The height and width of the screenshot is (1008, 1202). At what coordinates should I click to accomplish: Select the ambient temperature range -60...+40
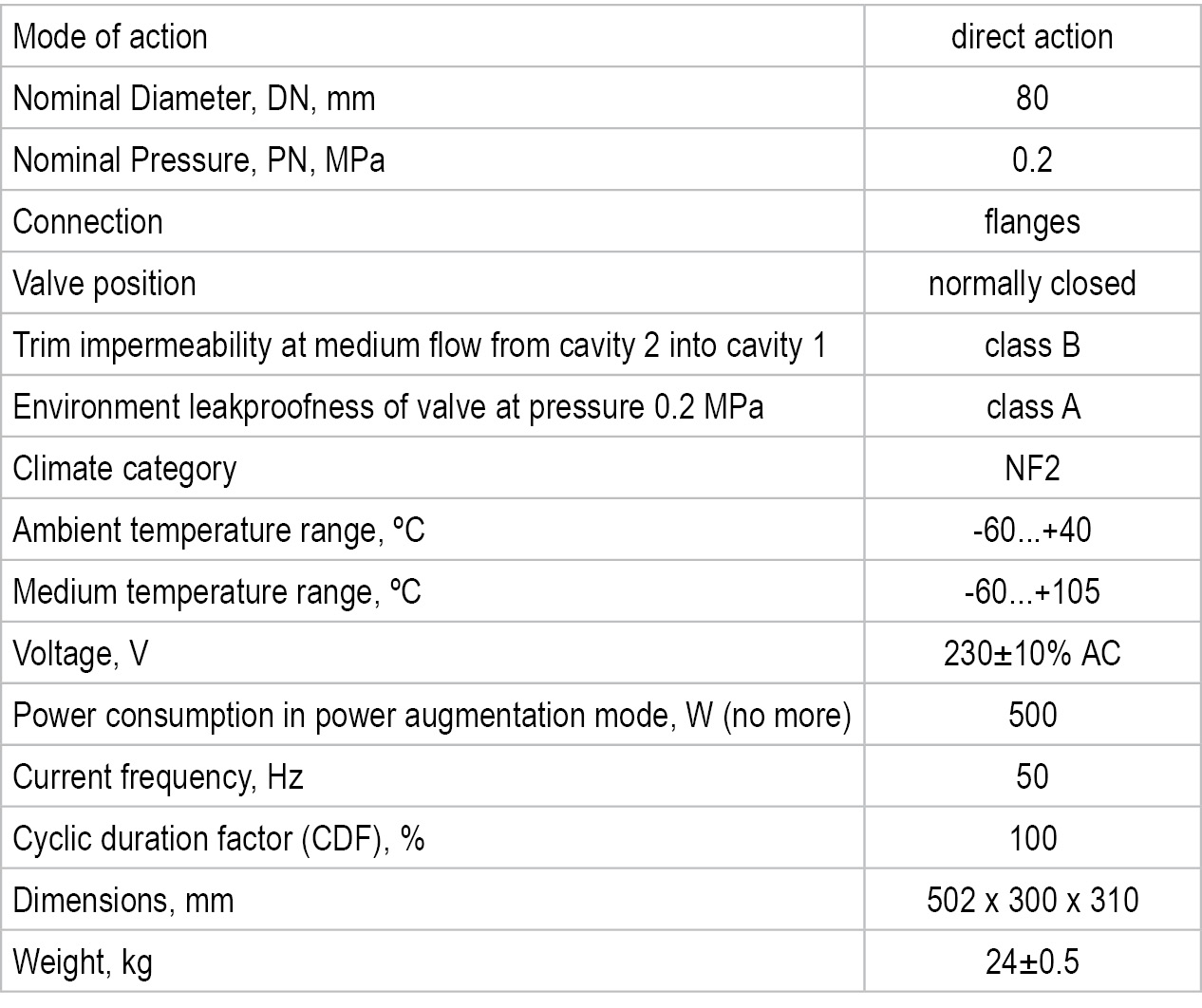tap(1032, 531)
